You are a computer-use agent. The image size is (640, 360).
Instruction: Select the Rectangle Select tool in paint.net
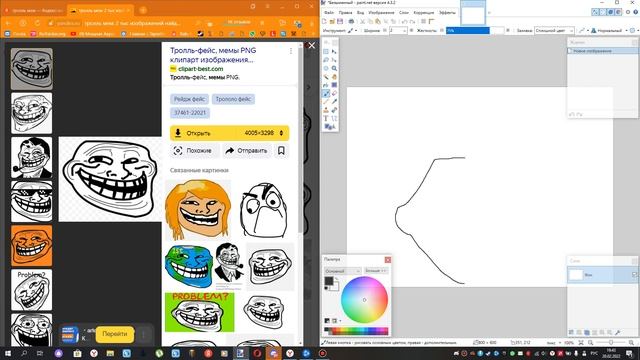326,51
